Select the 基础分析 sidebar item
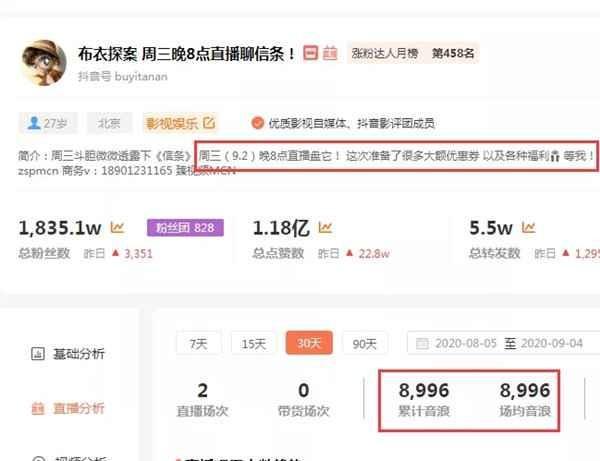The image size is (600, 461). [x=67, y=353]
